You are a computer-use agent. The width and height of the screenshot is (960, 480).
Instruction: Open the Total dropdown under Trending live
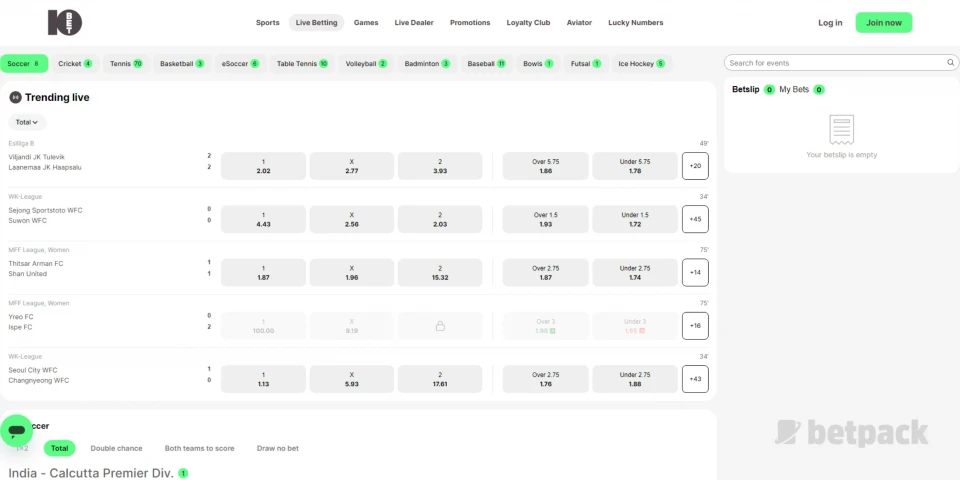27,122
